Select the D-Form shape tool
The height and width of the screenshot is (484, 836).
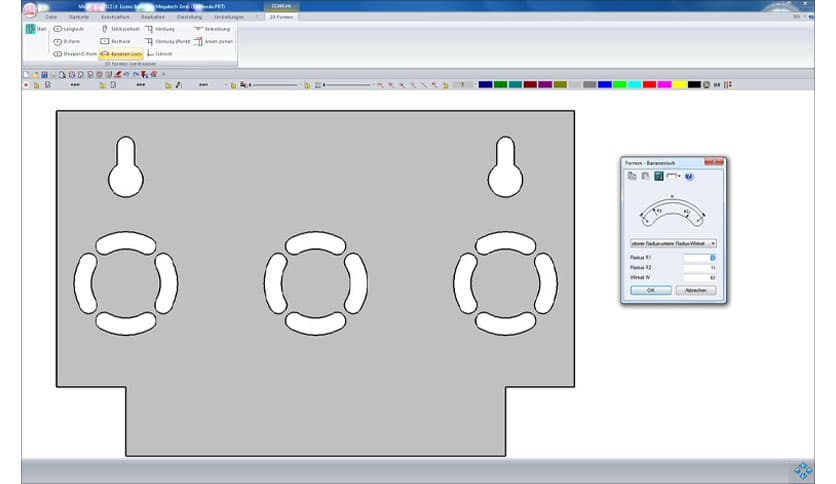[71, 42]
